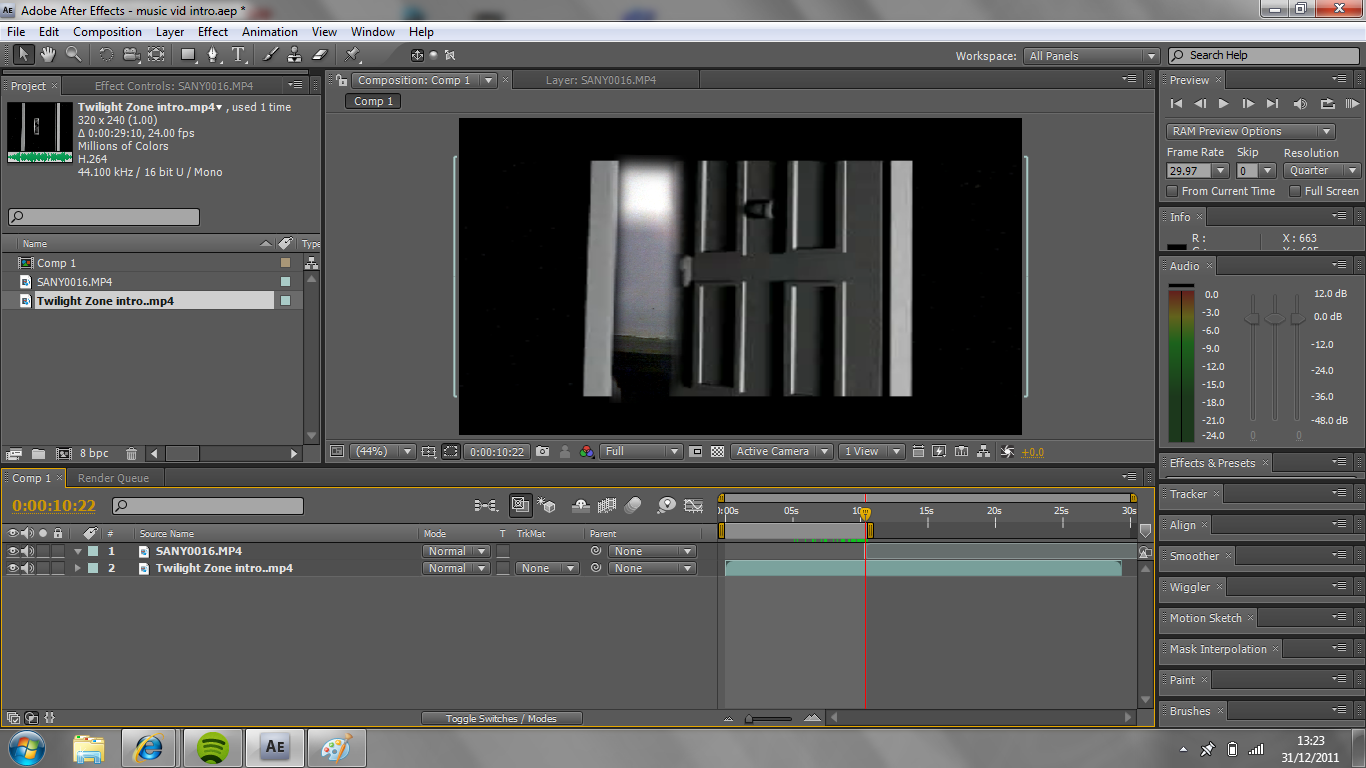Toggle Preserve Transparency for SANY0016.MP4
The height and width of the screenshot is (768, 1366).
[503, 551]
